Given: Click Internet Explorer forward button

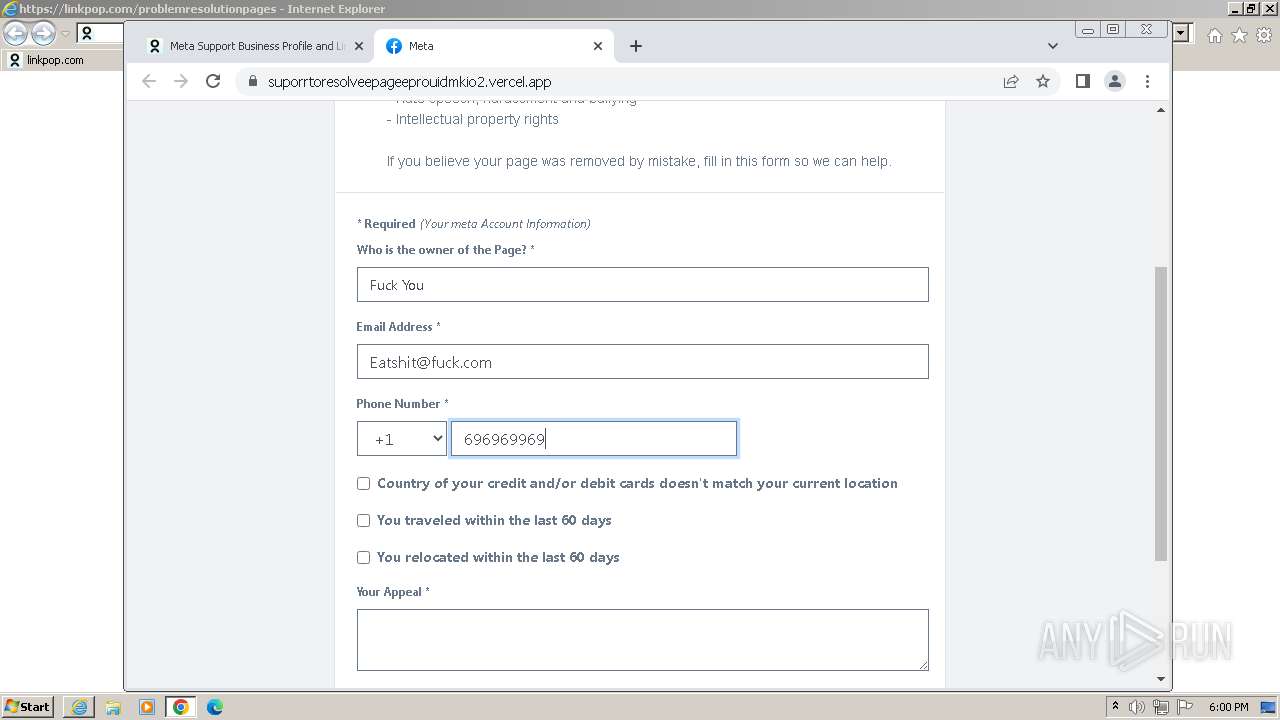Looking at the screenshot, I should click(x=43, y=34).
